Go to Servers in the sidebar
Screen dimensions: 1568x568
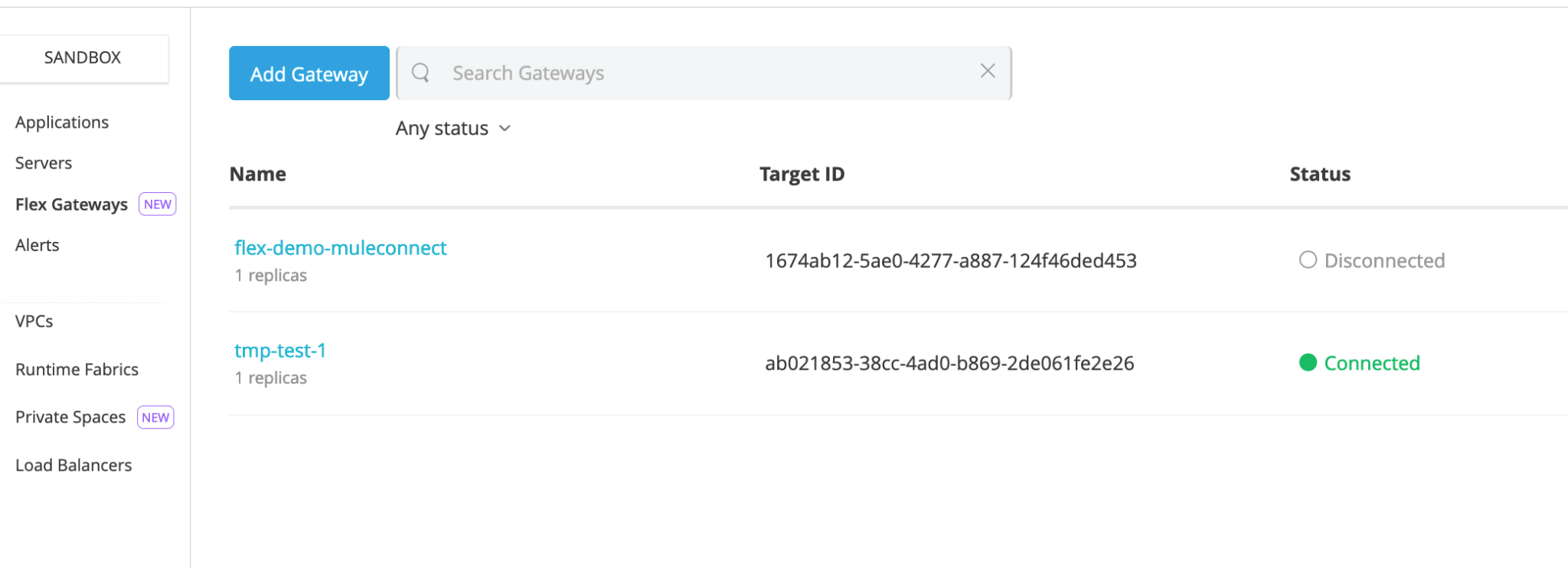pyautogui.click(x=44, y=163)
